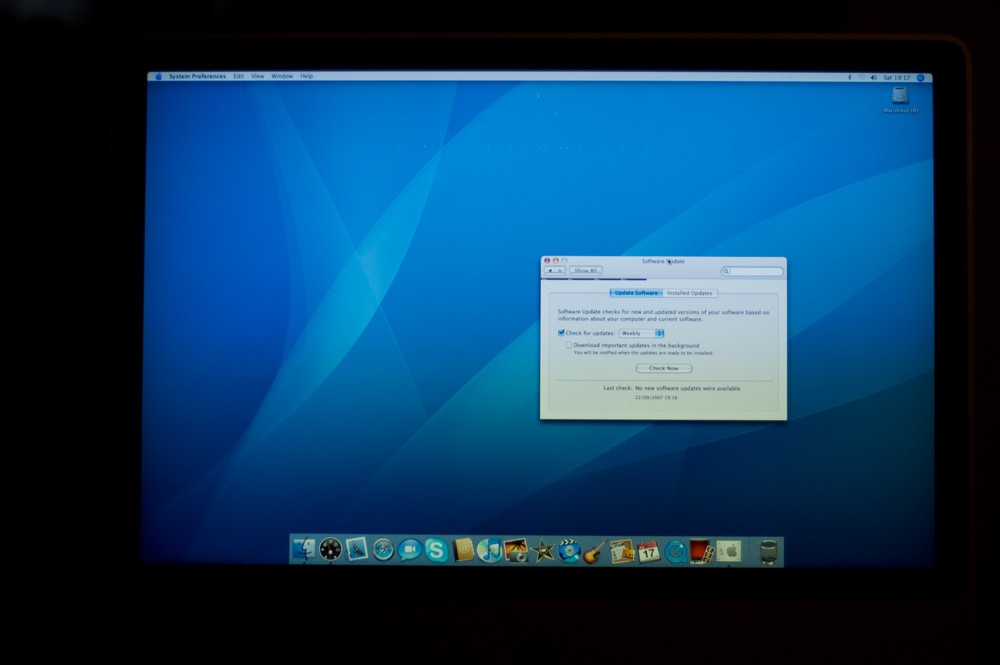The image size is (1000, 665).
Task: Click the Wi-Fi status icon in menu bar
Action: click(862, 78)
